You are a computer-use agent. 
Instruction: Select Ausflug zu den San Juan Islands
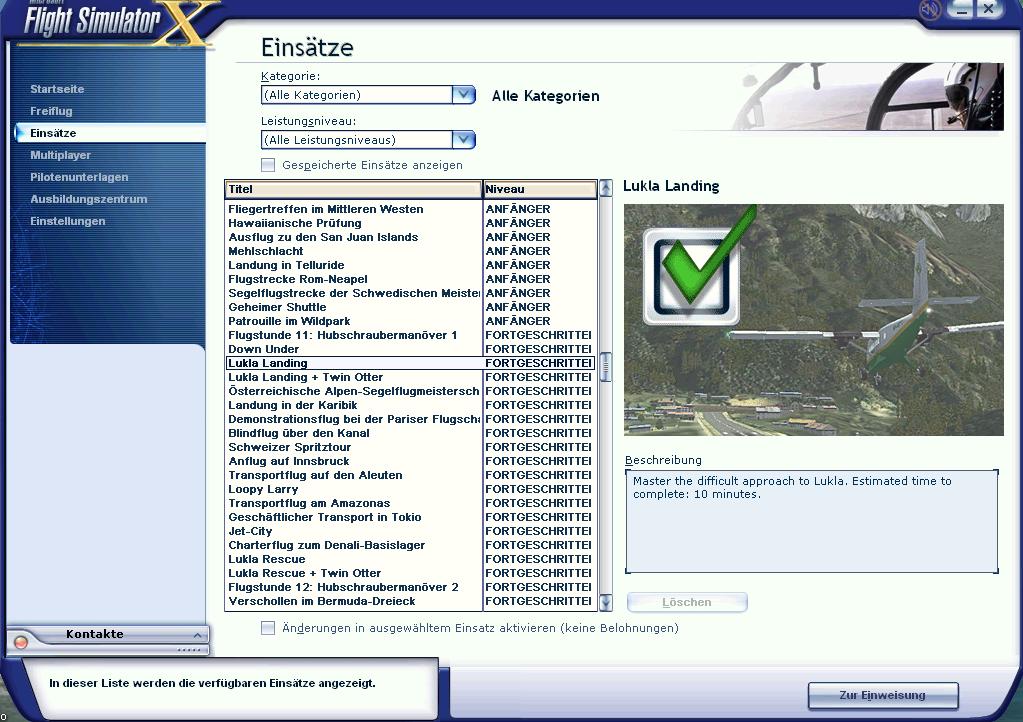[410, 237]
